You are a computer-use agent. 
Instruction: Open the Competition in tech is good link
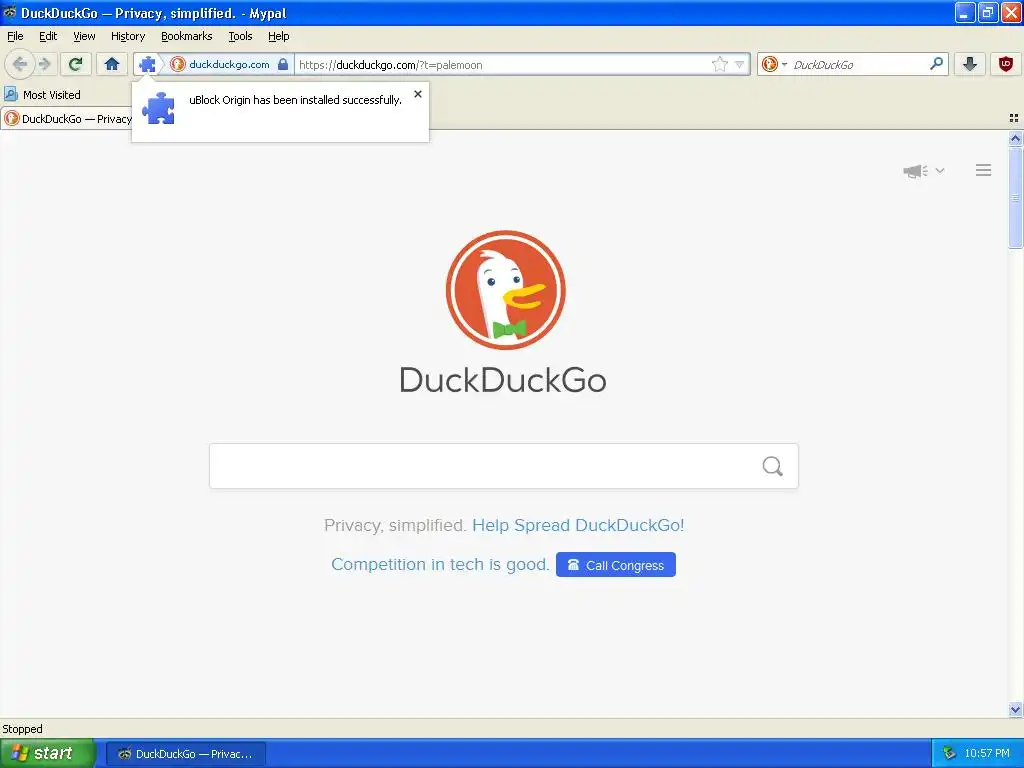(440, 564)
